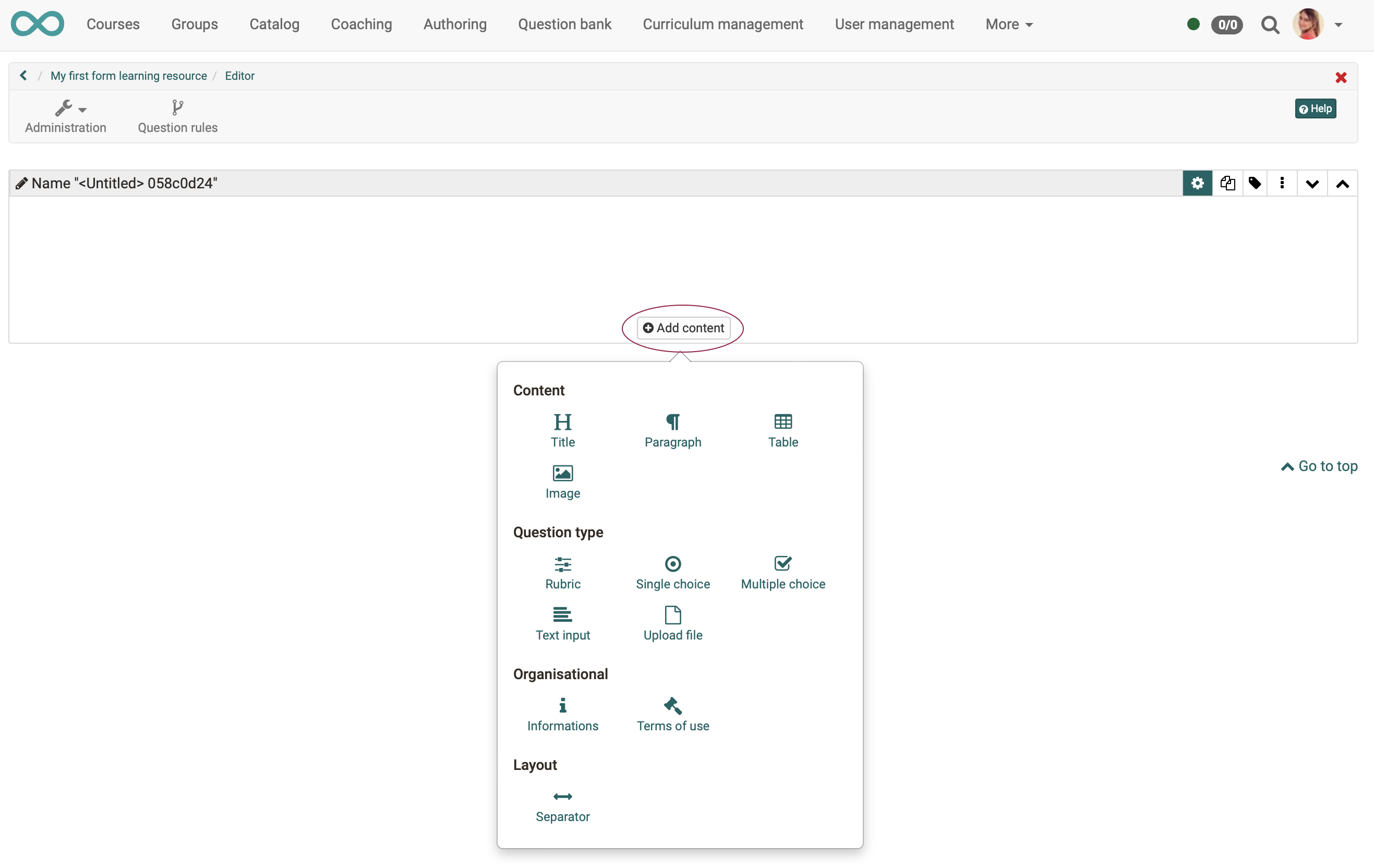Add a Title content element

coord(562,430)
